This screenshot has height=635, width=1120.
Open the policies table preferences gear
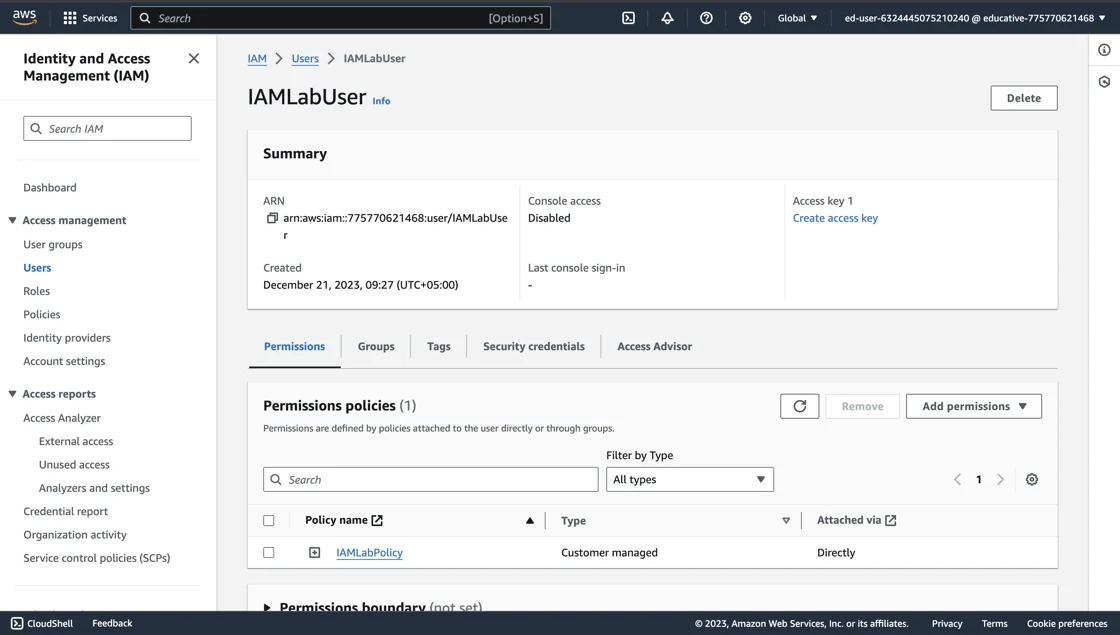click(1032, 479)
